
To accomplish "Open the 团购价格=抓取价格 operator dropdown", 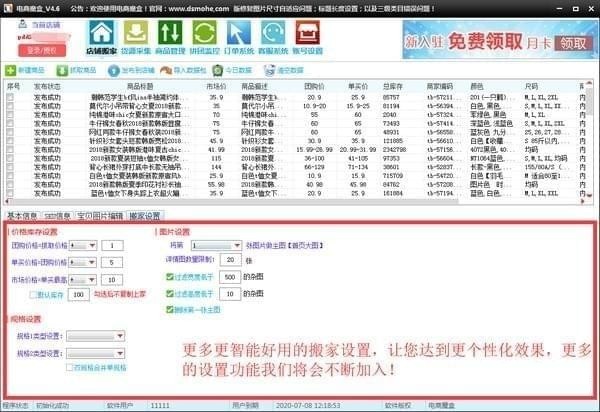I will point(83,245).
